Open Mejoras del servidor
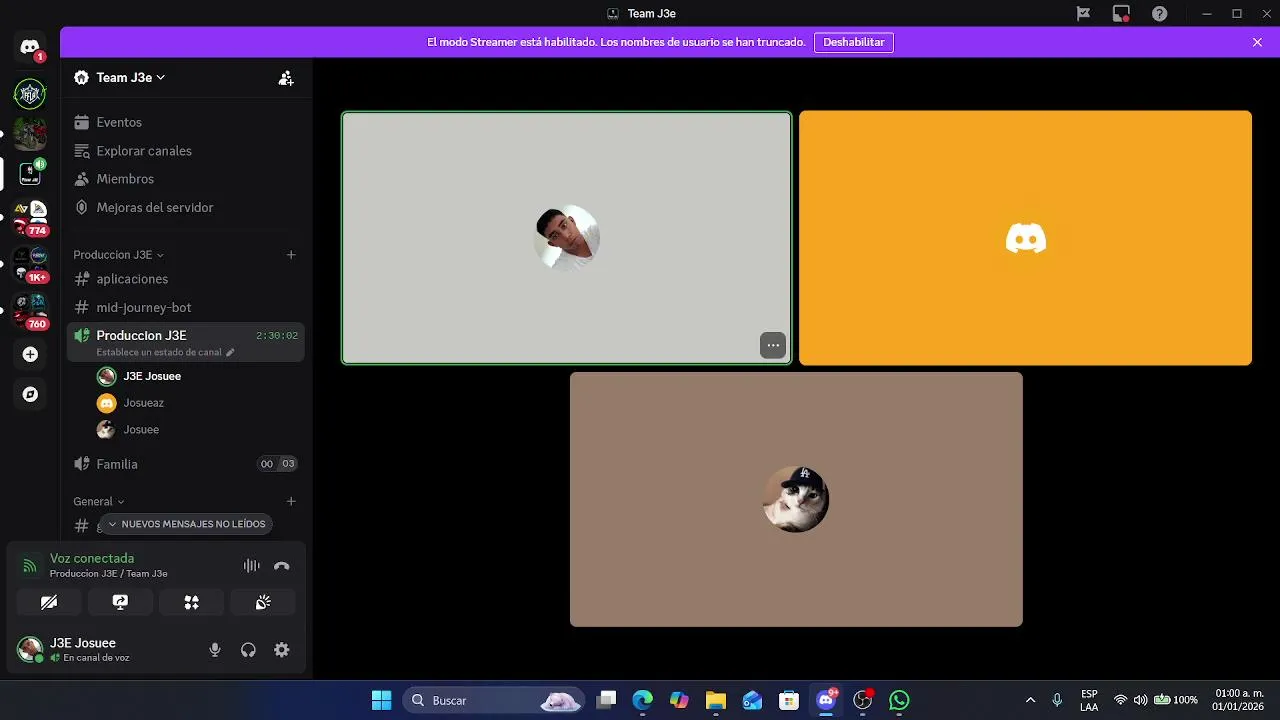This screenshot has width=1280, height=720. pos(186,208)
